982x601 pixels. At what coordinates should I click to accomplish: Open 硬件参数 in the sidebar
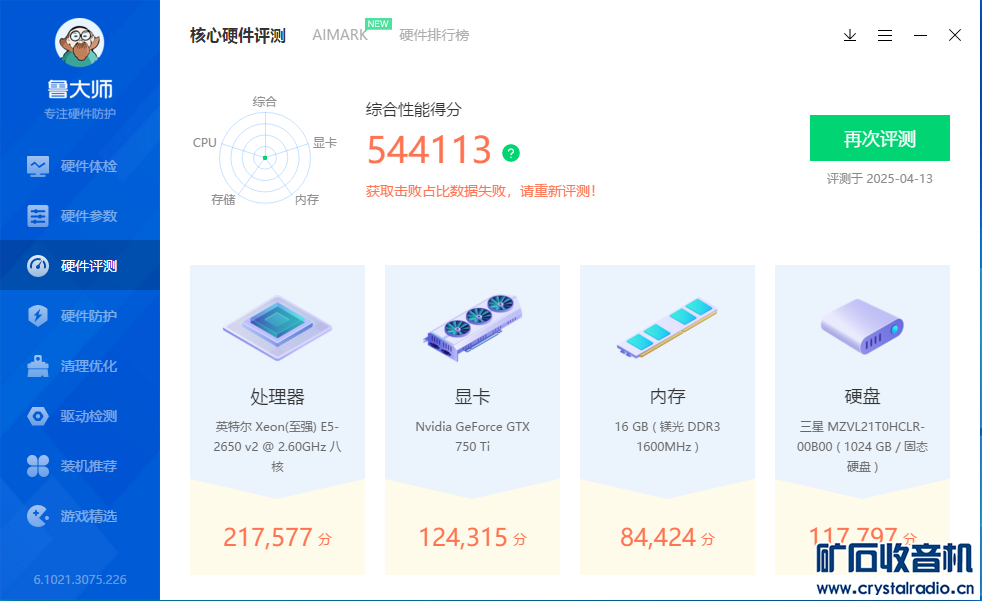click(80, 216)
